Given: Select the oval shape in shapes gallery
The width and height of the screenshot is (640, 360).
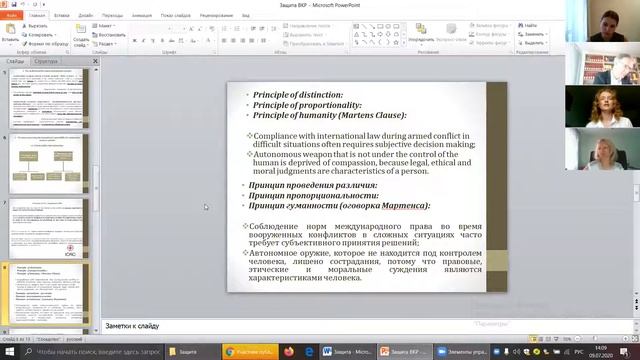Looking at the screenshot, I should tap(388, 26).
